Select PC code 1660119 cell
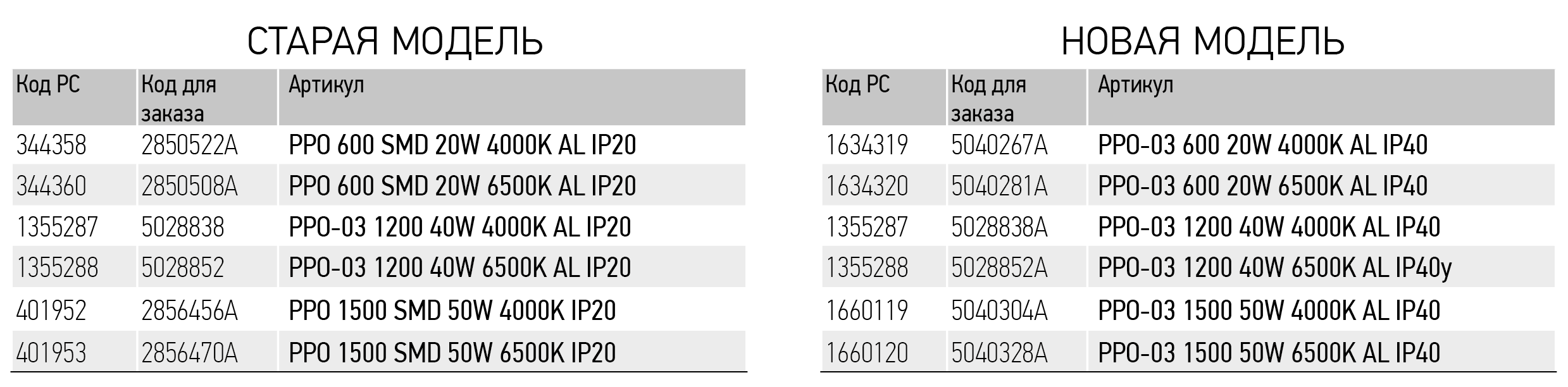 coord(866,310)
